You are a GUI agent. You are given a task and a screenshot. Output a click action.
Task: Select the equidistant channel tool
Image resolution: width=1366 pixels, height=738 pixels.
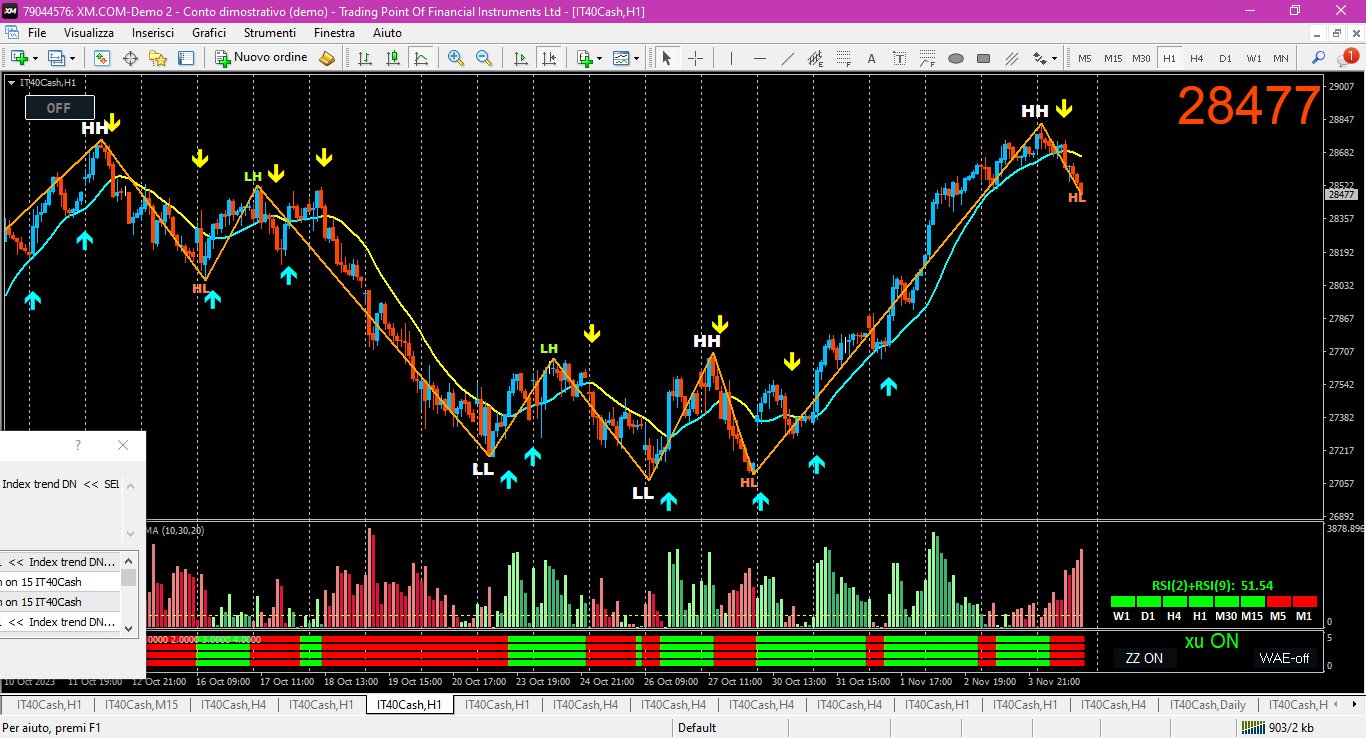point(815,58)
